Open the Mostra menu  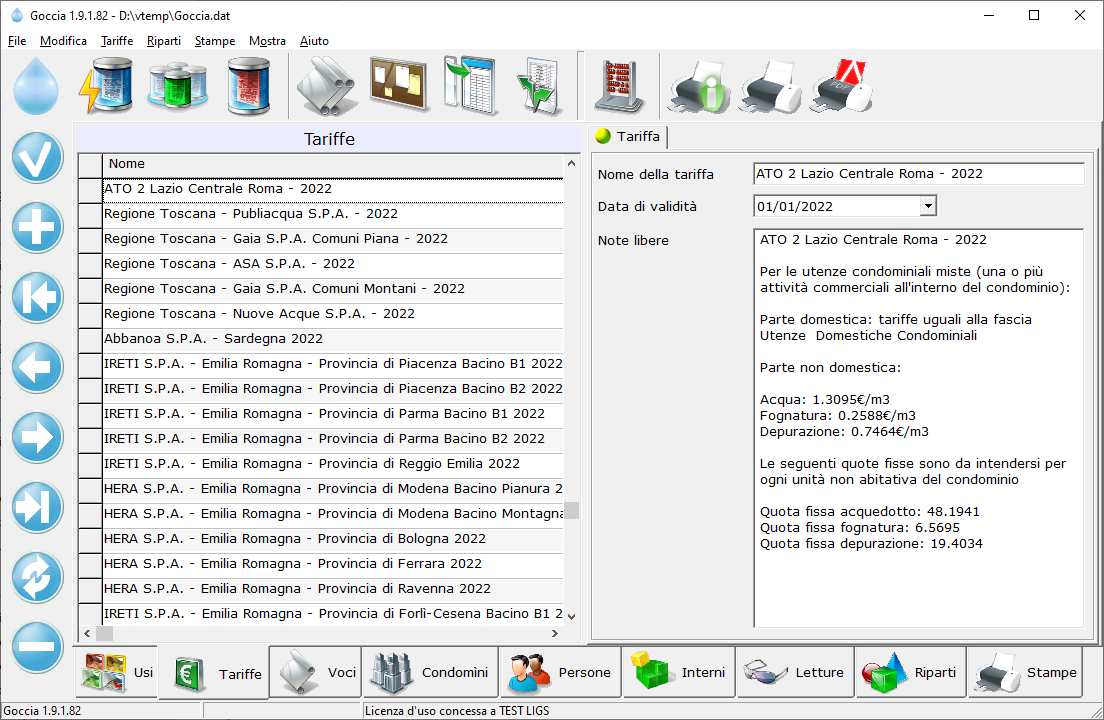coord(268,41)
